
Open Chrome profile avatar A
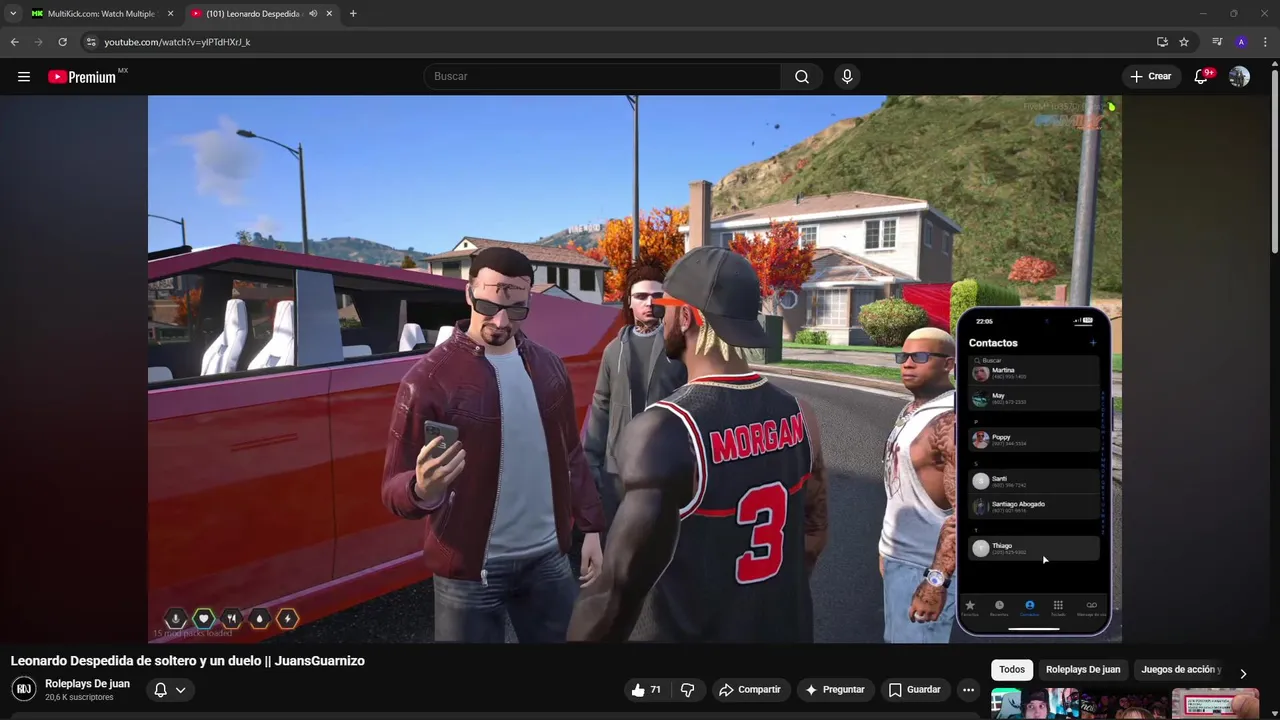click(x=1241, y=42)
